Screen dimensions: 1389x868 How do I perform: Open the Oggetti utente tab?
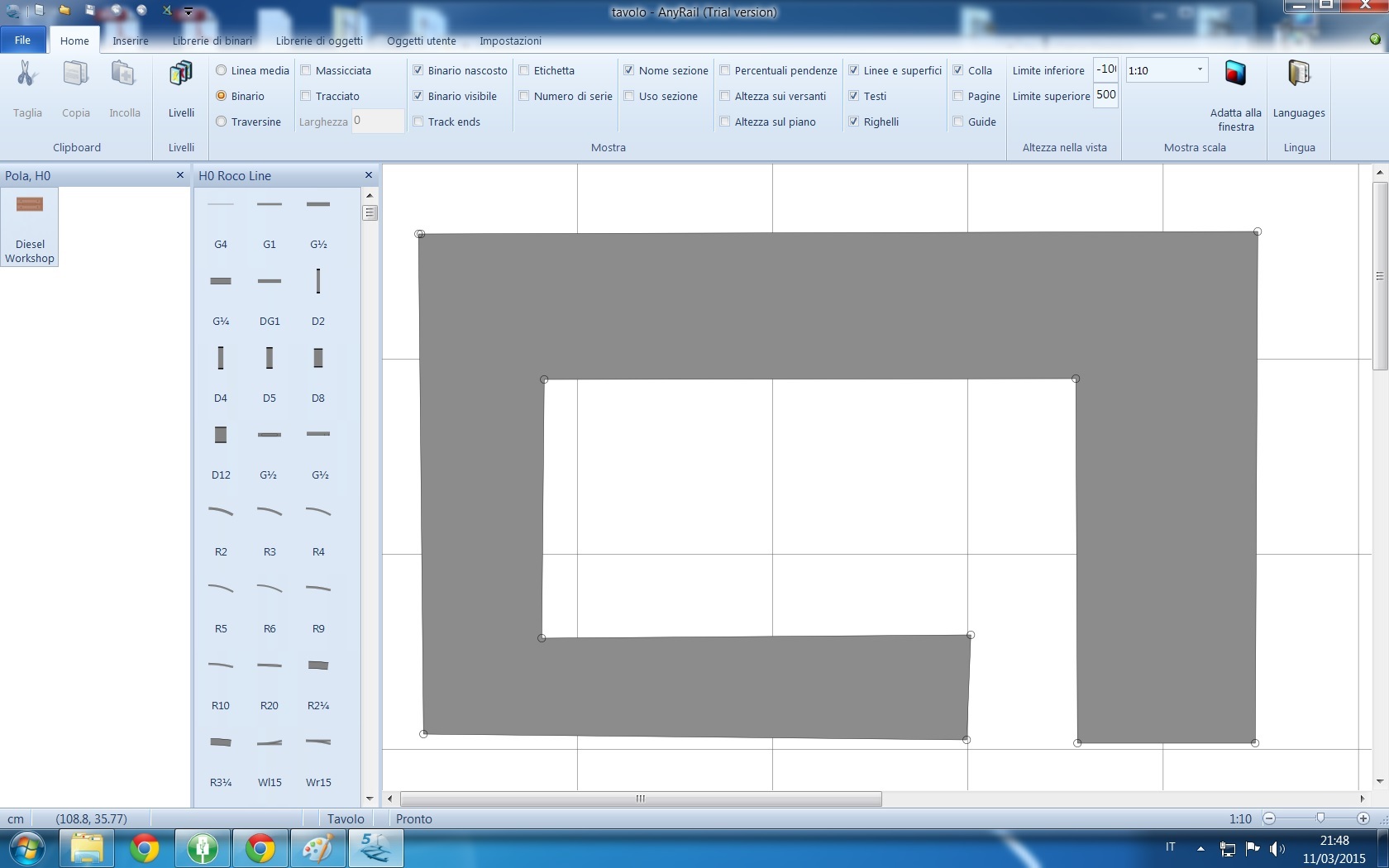coord(422,41)
